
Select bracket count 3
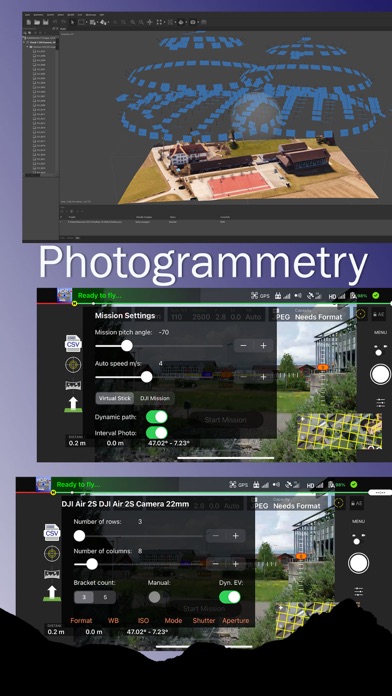pos(84,597)
